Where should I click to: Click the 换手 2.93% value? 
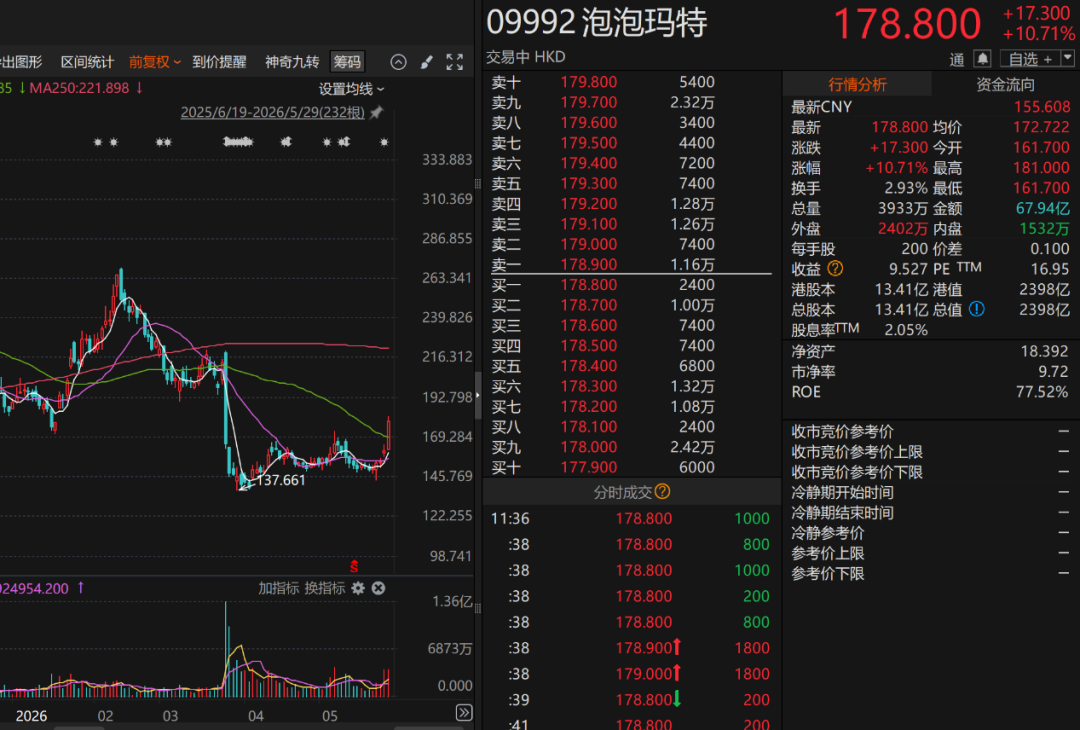(x=906, y=188)
